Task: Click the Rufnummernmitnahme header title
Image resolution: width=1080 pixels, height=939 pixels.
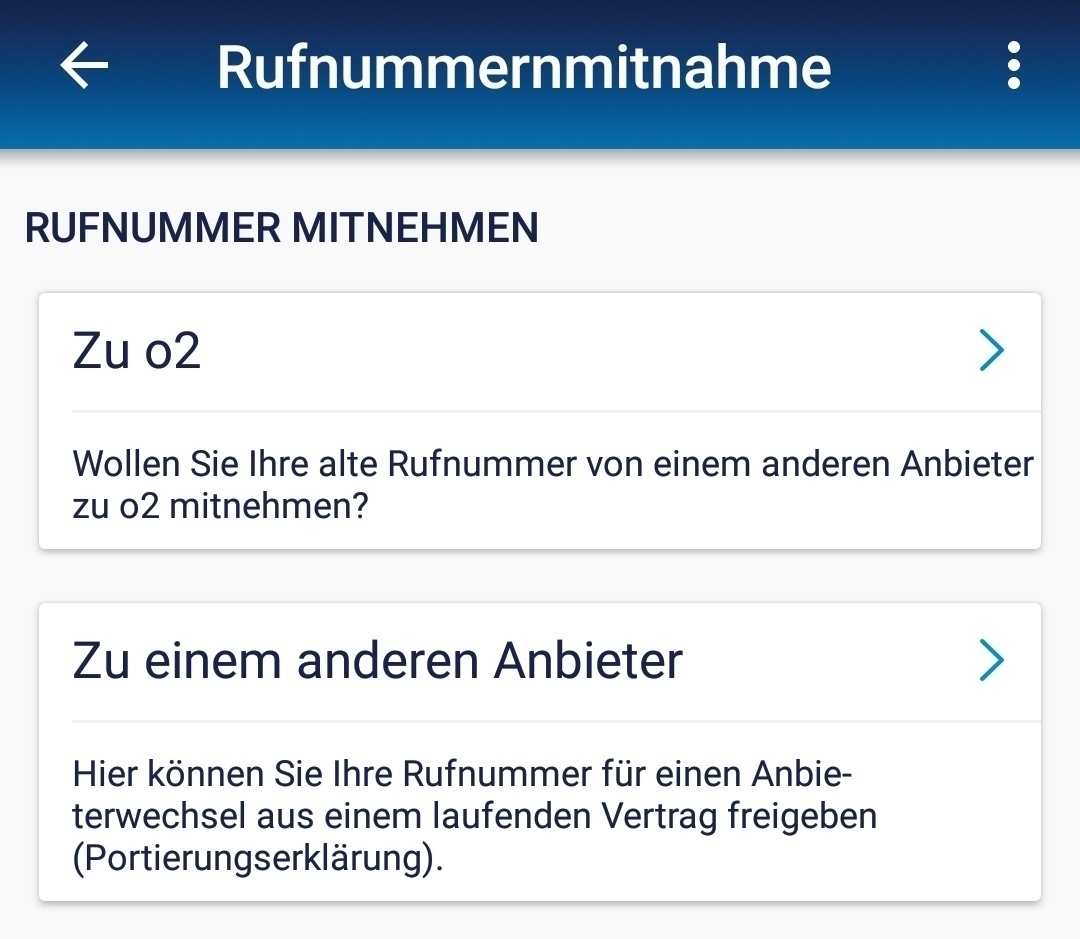Action: click(524, 67)
